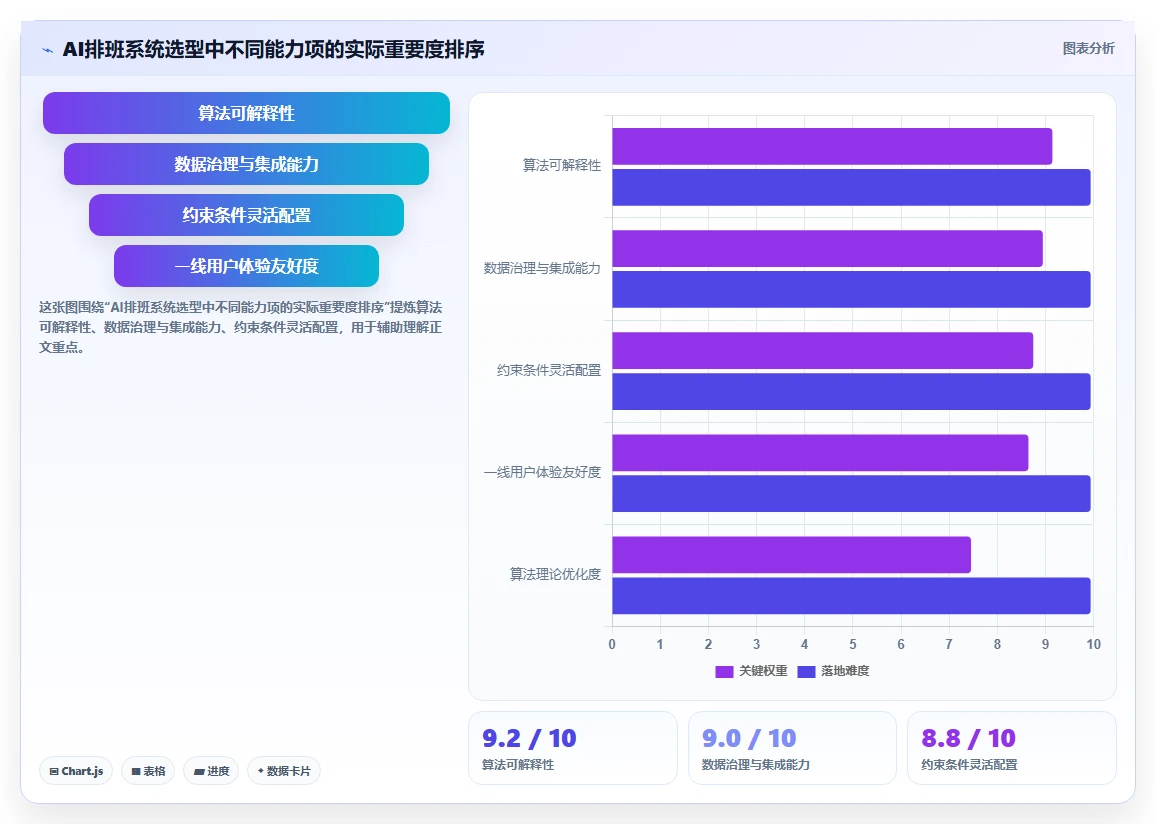Image resolution: width=1156 pixels, height=824 pixels.
Task: Click the 算法理论优化度 axis label
Action: [x=555, y=574]
